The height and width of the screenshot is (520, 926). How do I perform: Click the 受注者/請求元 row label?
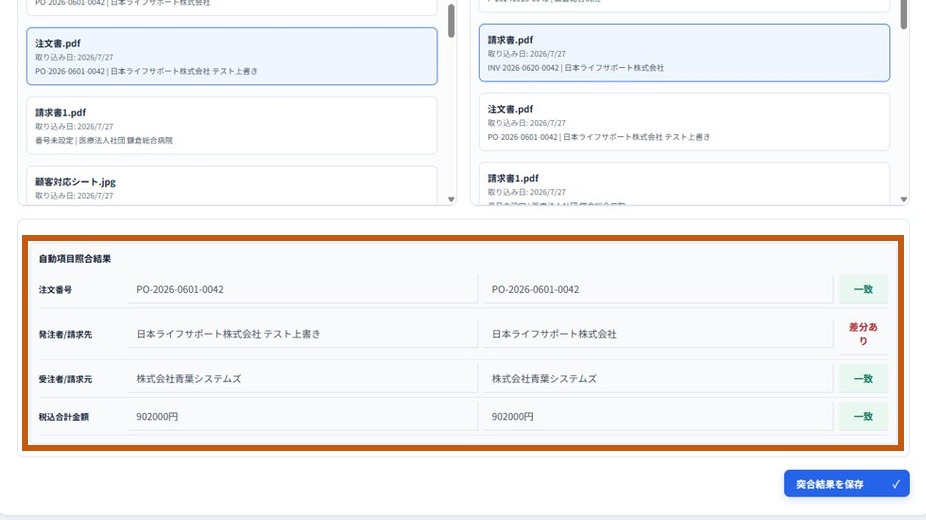tap(65, 379)
